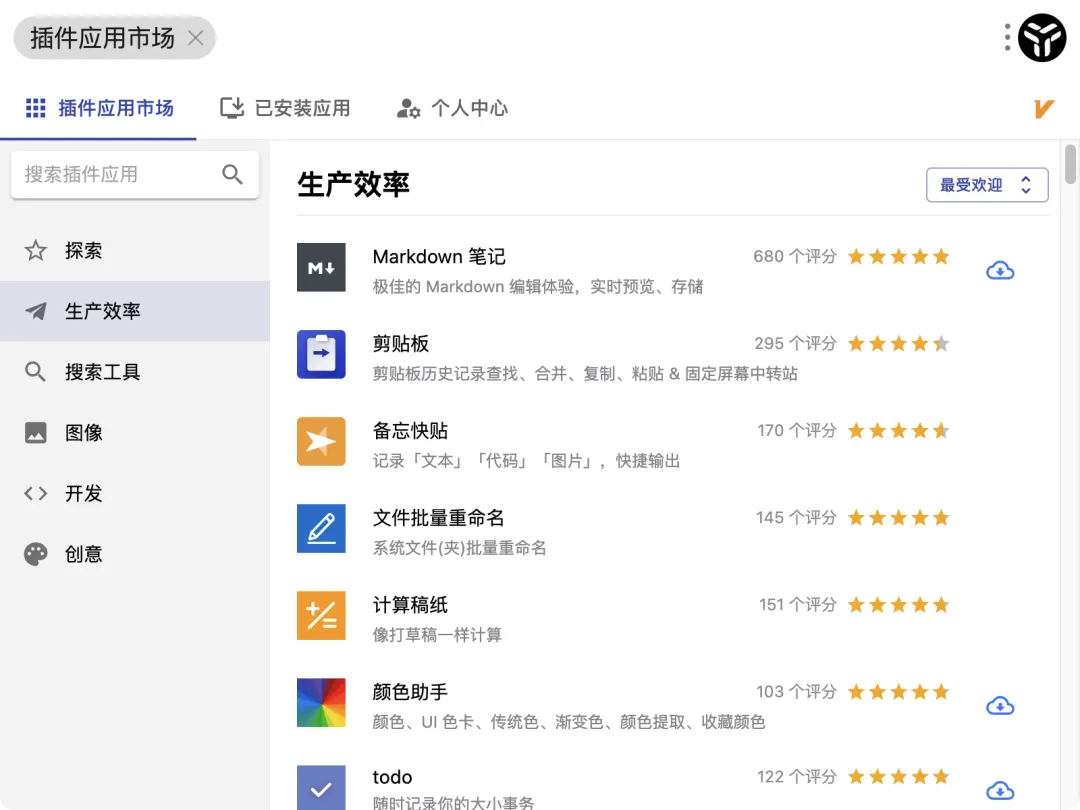Click the 145 个评分 rating count
Image resolution: width=1080 pixels, height=810 pixels.
click(796, 517)
